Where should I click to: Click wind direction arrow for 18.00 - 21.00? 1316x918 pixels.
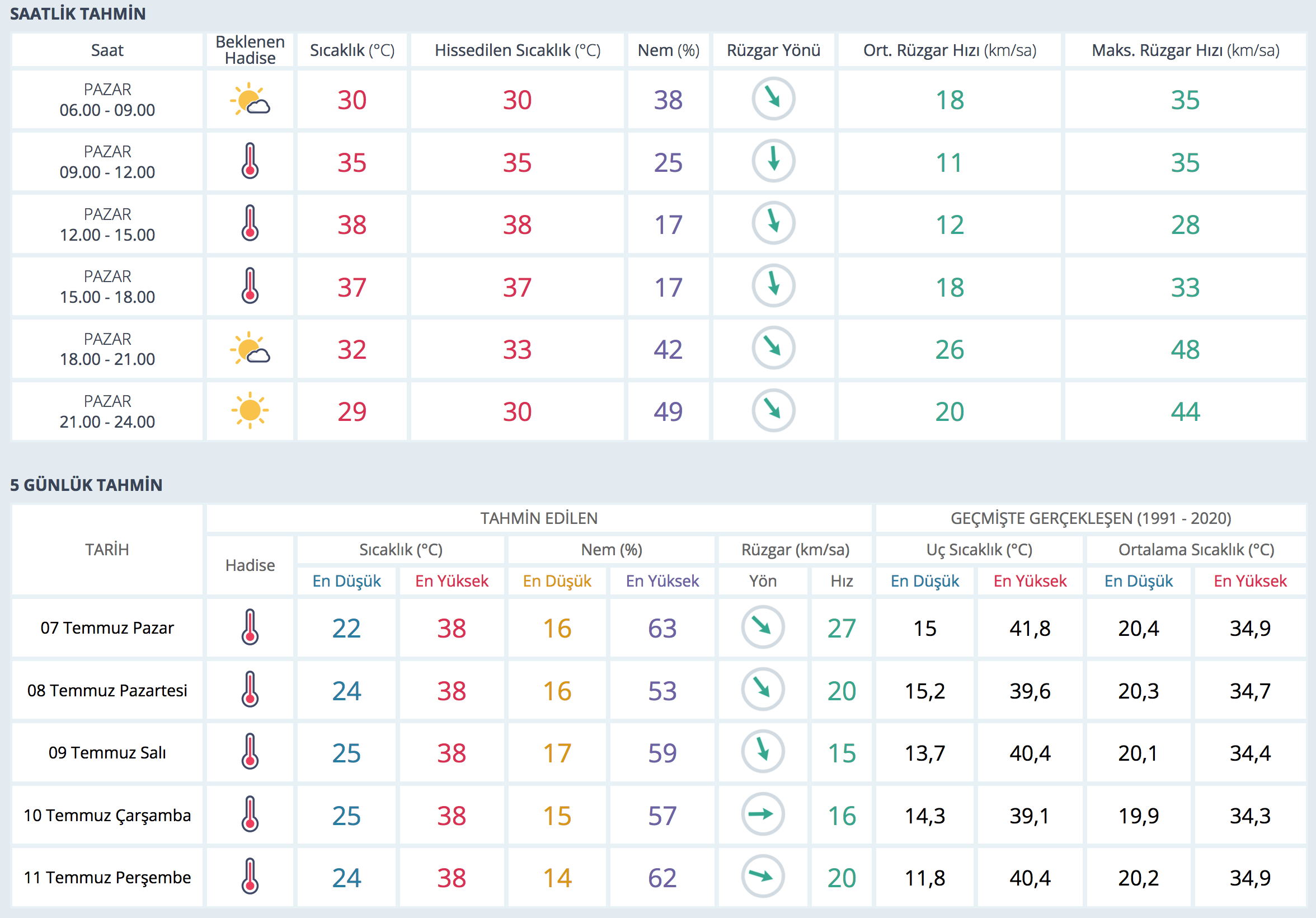[x=773, y=348]
